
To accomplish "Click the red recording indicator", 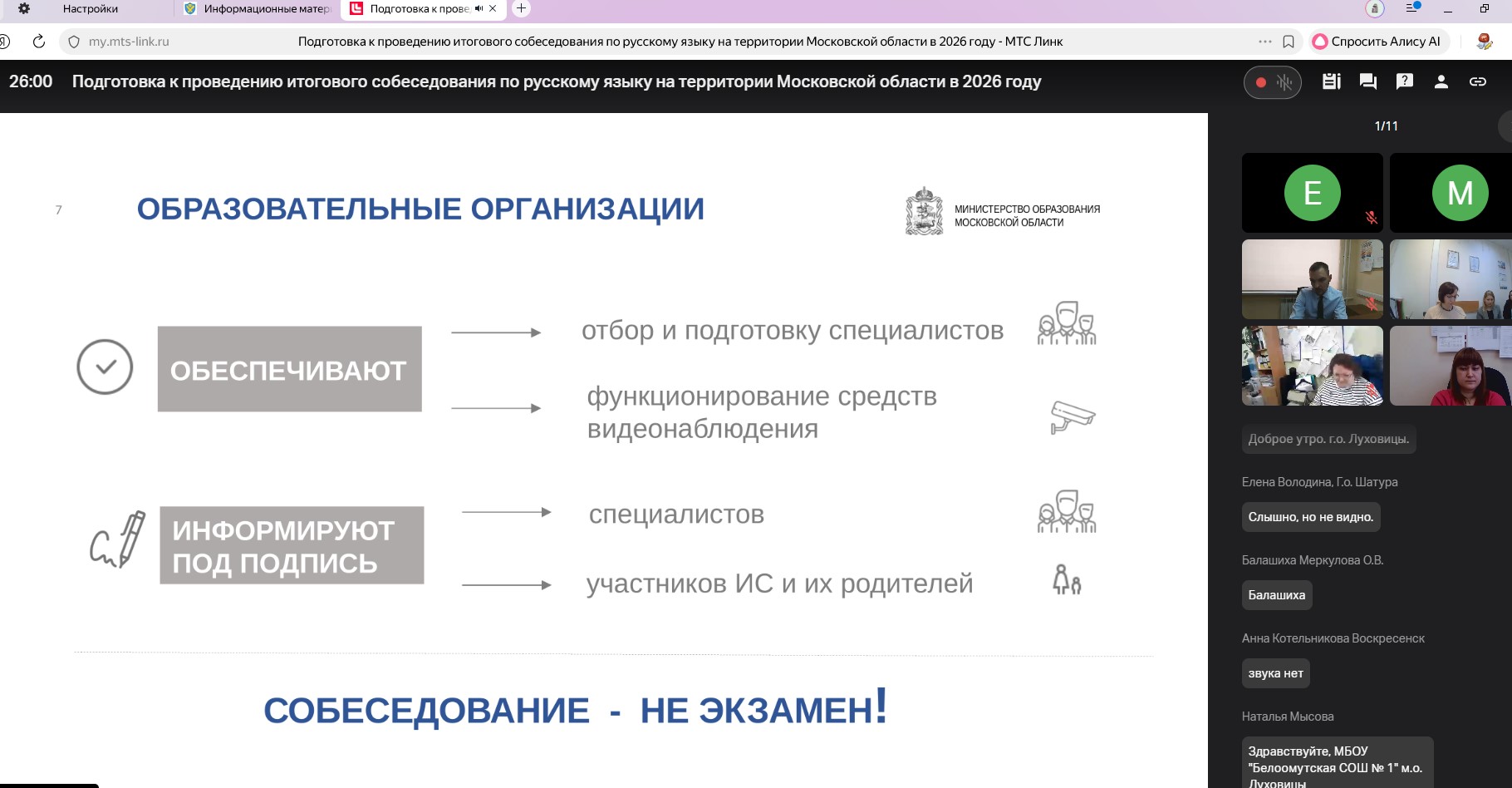I will pyautogui.click(x=1260, y=82).
